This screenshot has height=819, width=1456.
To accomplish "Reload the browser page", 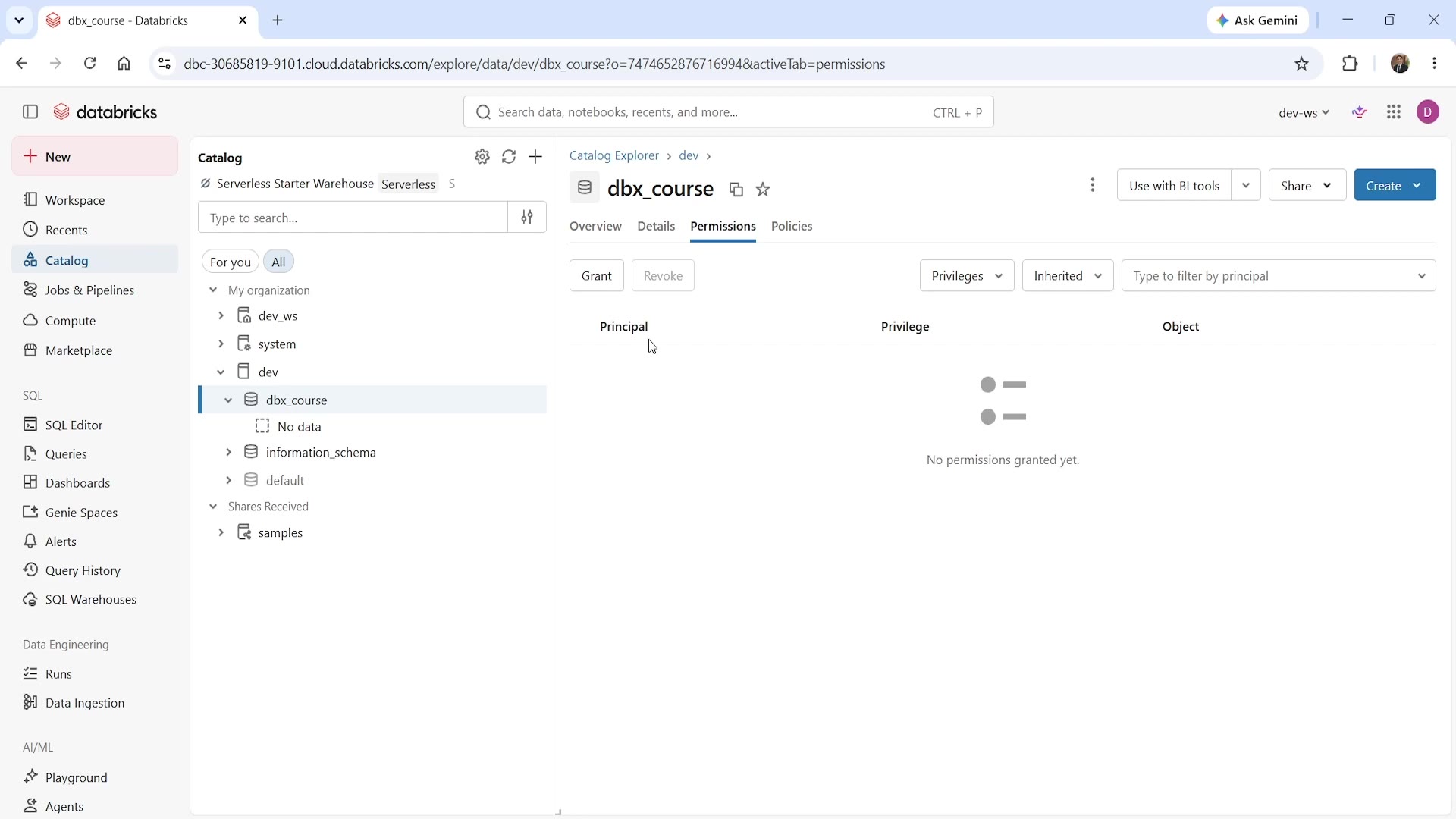I will [90, 64].
